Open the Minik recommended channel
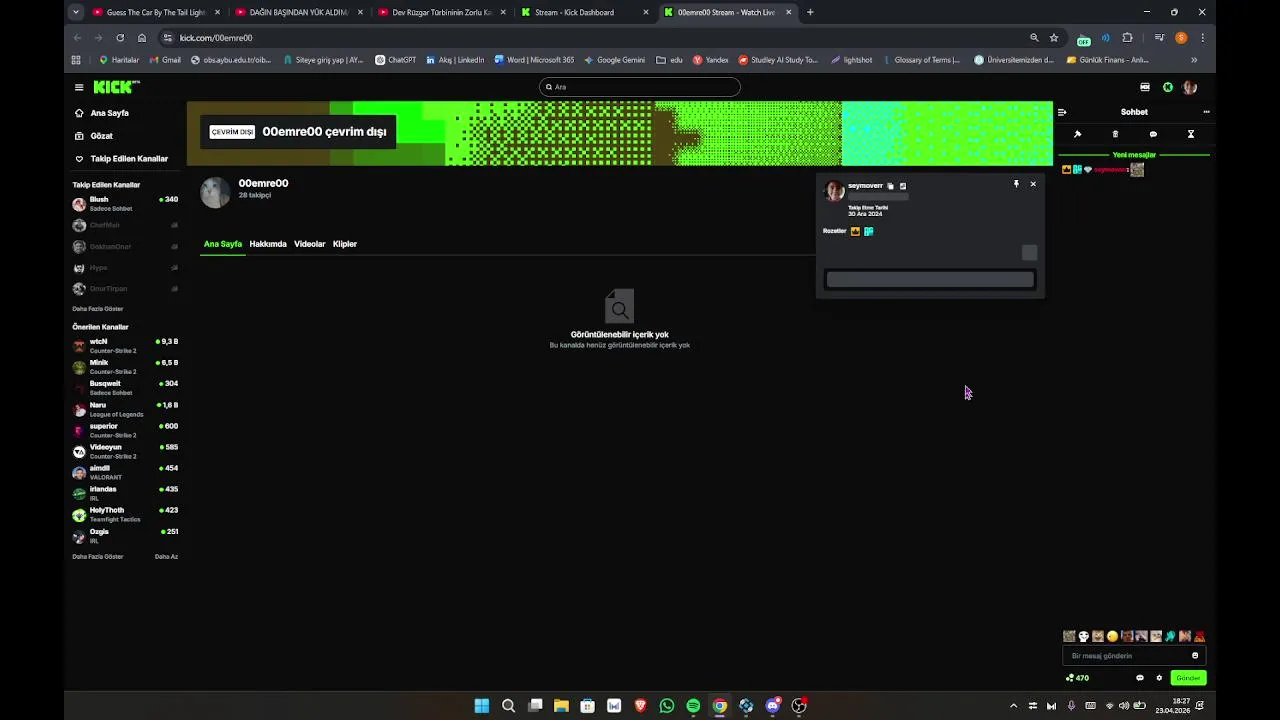The height and width of the screenshot is (720, 1280). click(x=125, y=367)
